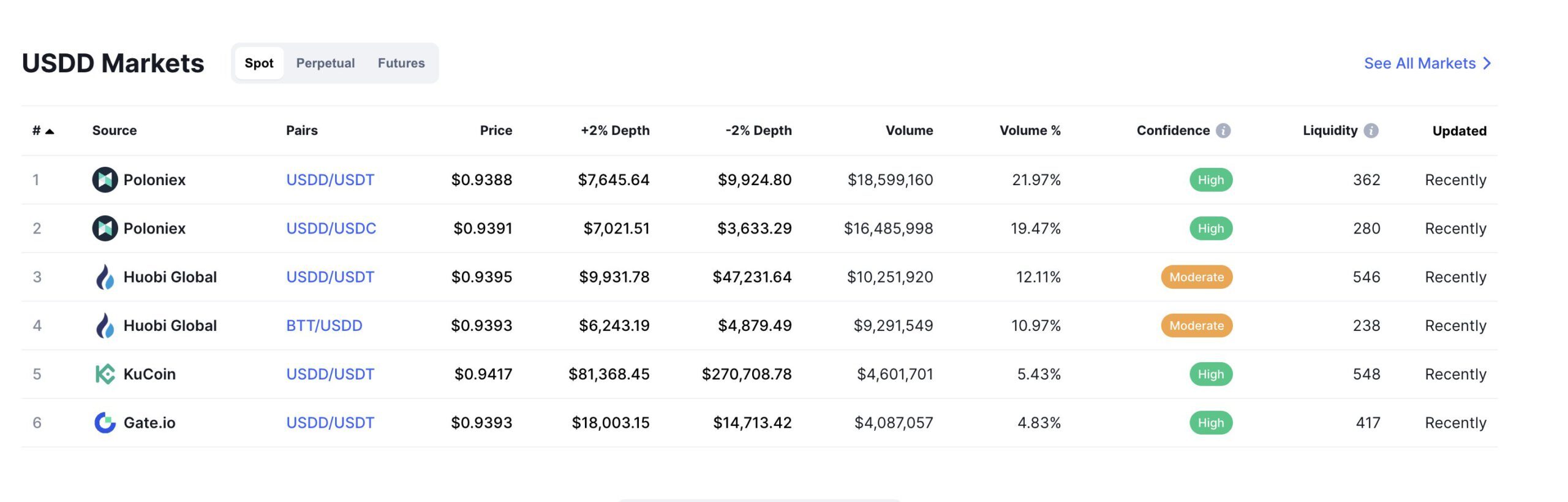
Task: Click the Moderate badge in the Huobi USDD/USDT row
Action: pyautogui.click(x=1197, y=277)
